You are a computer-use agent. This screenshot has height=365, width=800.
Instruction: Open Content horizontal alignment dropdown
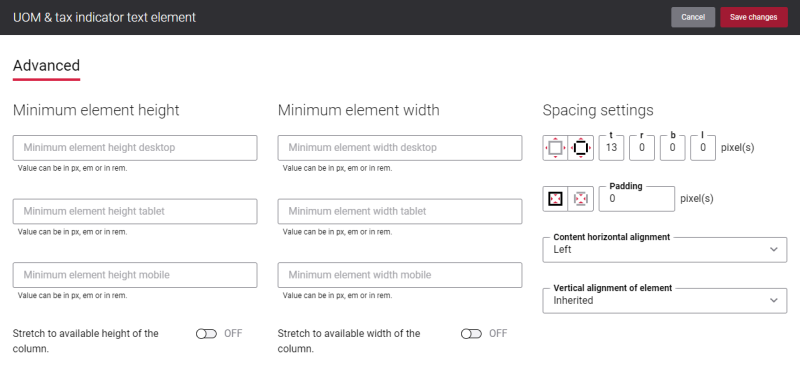pyautogui.click(x=665, y=250)
